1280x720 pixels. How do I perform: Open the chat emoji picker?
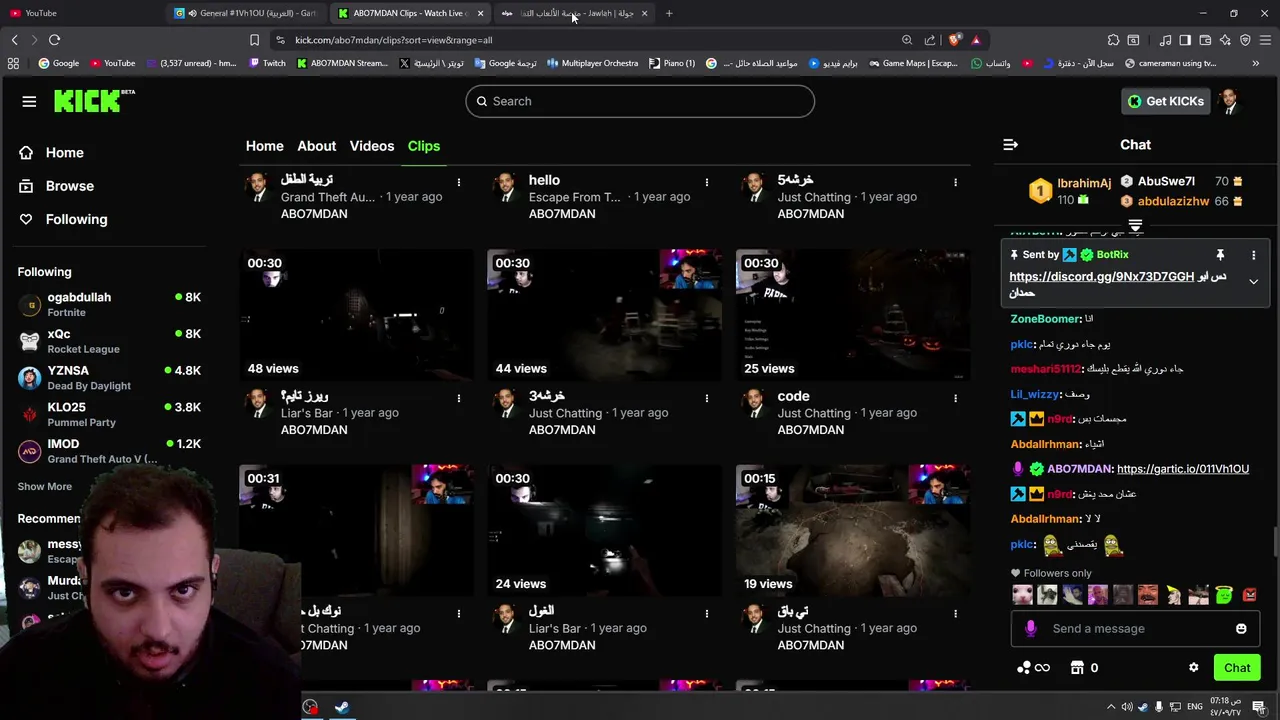click(1241, 628)
